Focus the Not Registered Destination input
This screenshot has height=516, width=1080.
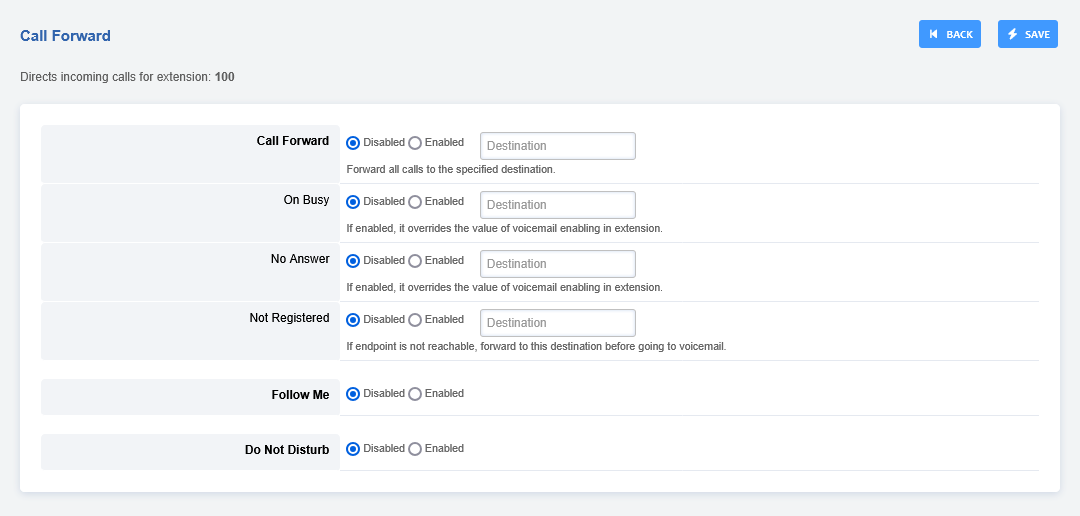pyautogui.click(x=558, y=323)
